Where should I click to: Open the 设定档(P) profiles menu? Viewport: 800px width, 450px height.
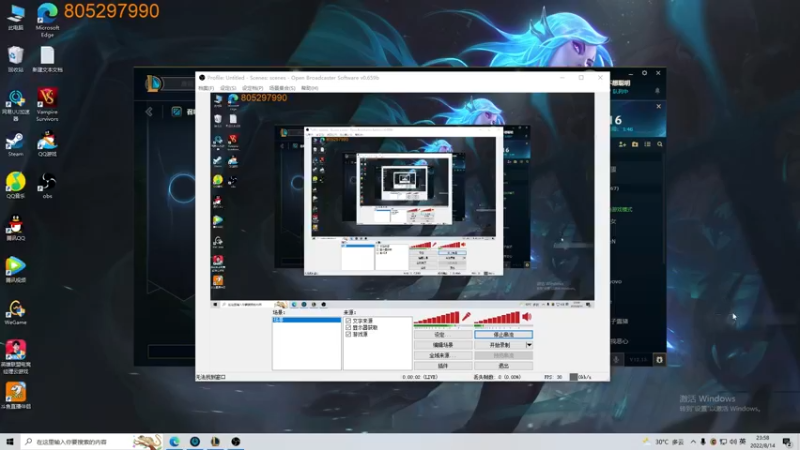pos(253,88)
